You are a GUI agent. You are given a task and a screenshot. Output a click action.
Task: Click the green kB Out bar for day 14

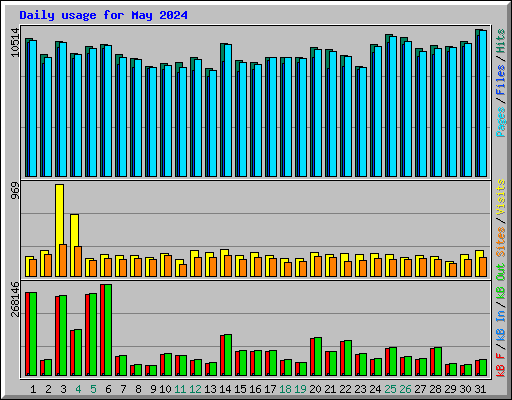click(228, 355)
